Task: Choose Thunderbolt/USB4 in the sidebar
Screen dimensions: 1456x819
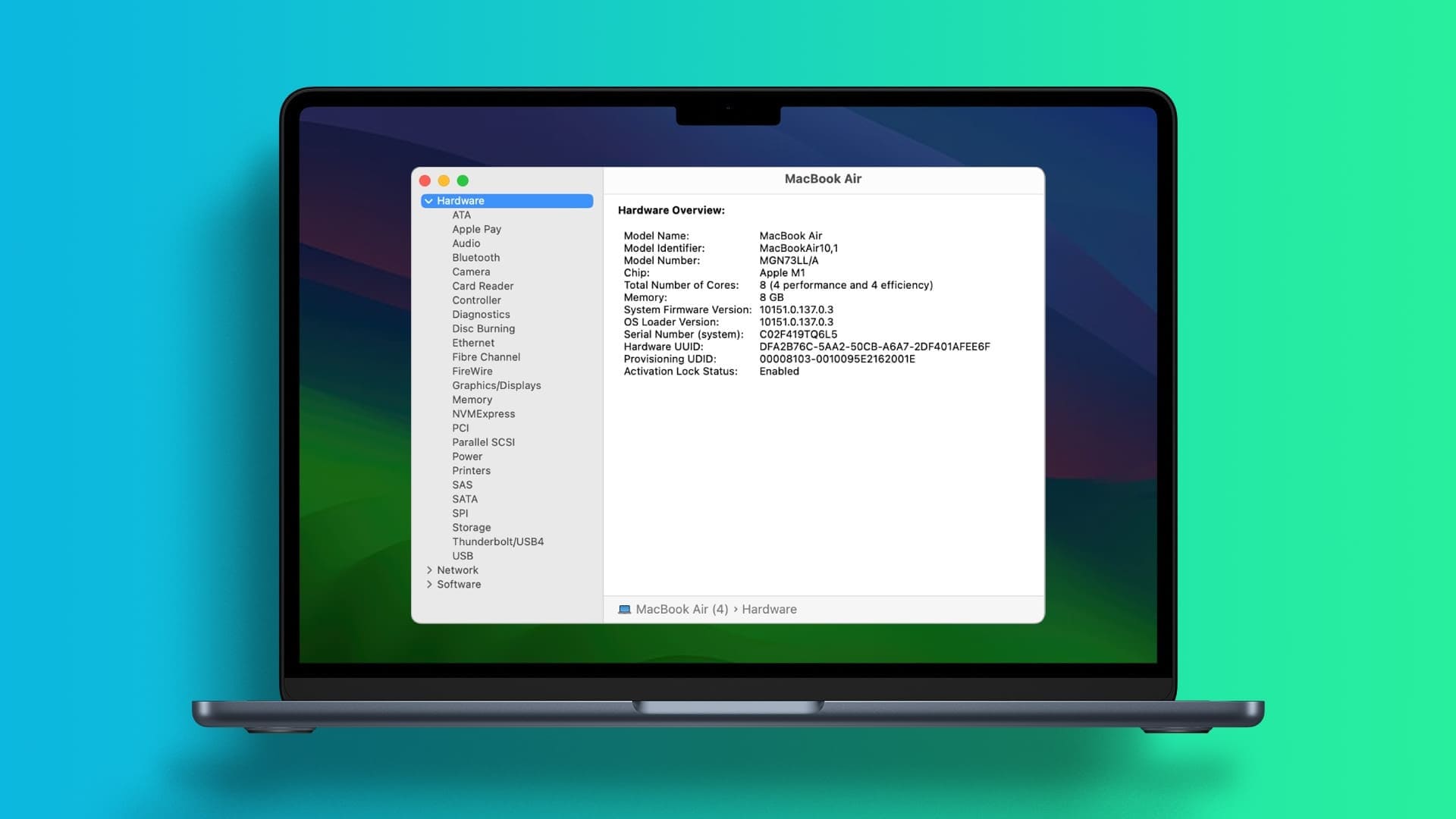Action: 497,542
